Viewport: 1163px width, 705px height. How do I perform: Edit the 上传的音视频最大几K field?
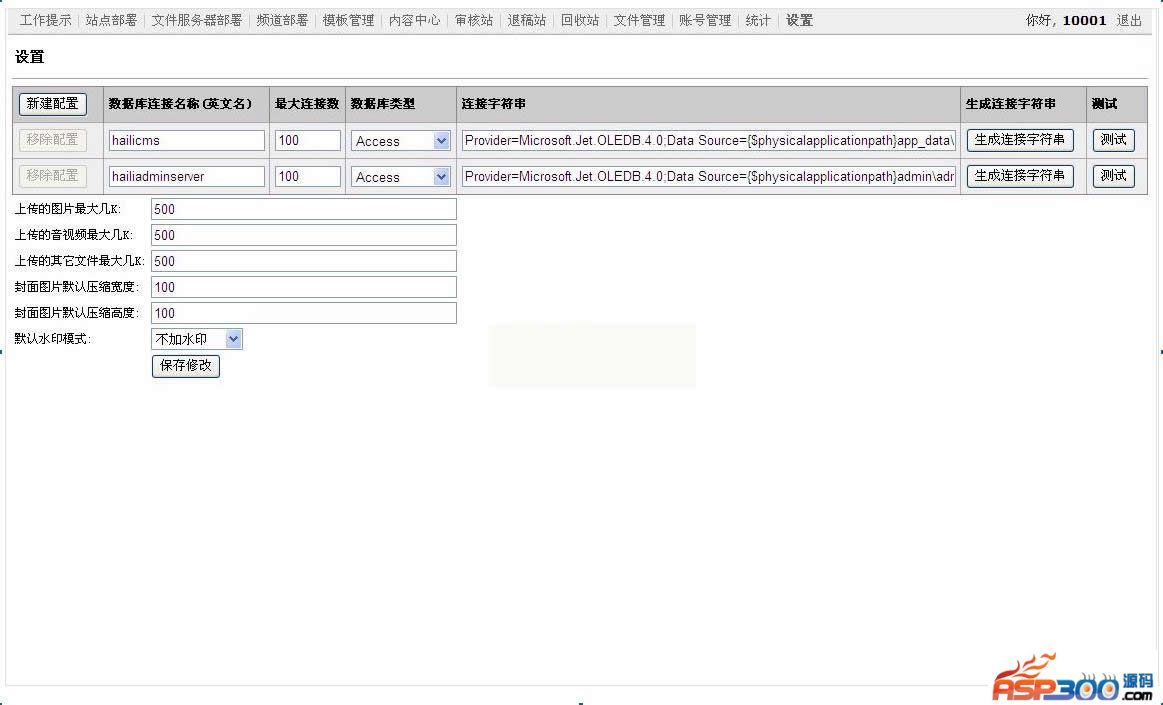pos(304,235)
